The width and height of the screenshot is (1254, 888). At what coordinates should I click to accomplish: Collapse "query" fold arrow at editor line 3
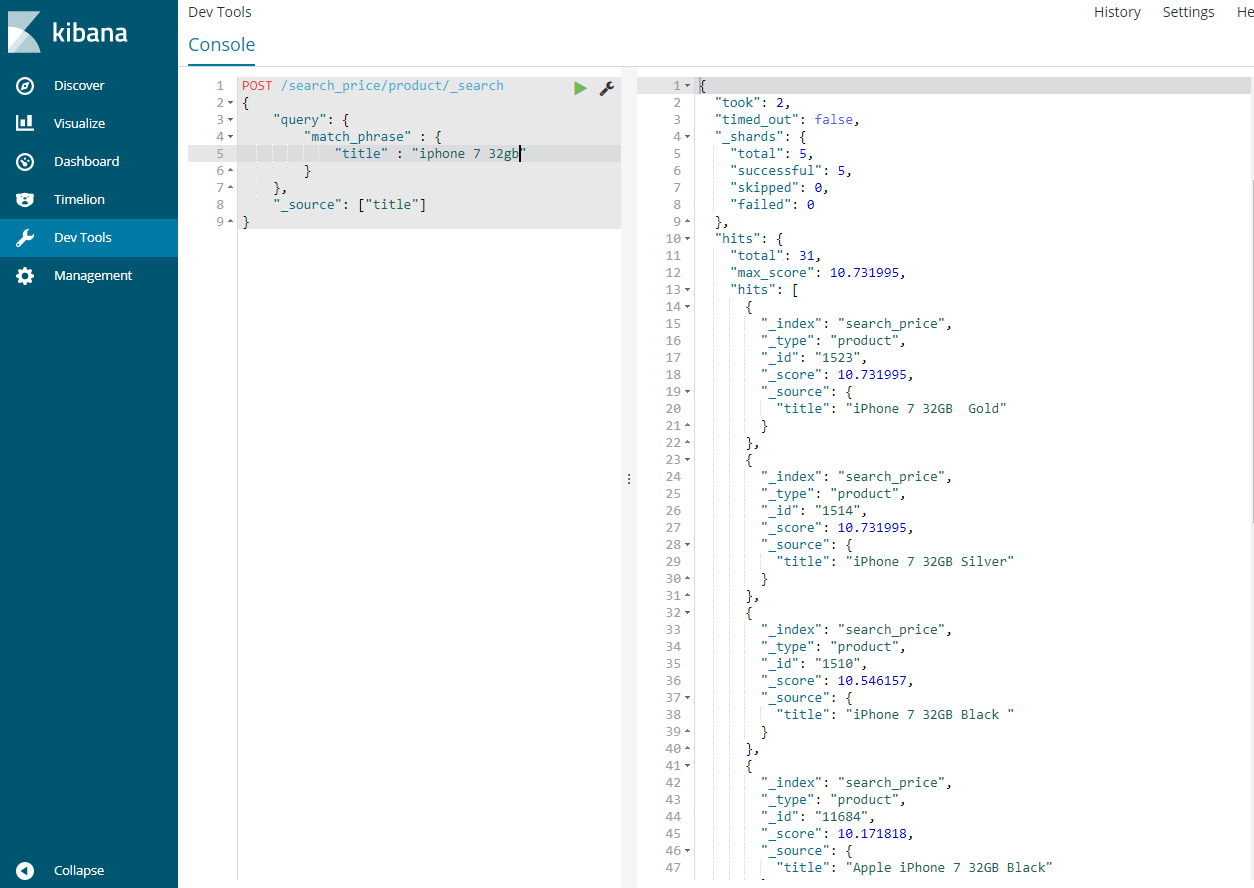tap(231, 120)
